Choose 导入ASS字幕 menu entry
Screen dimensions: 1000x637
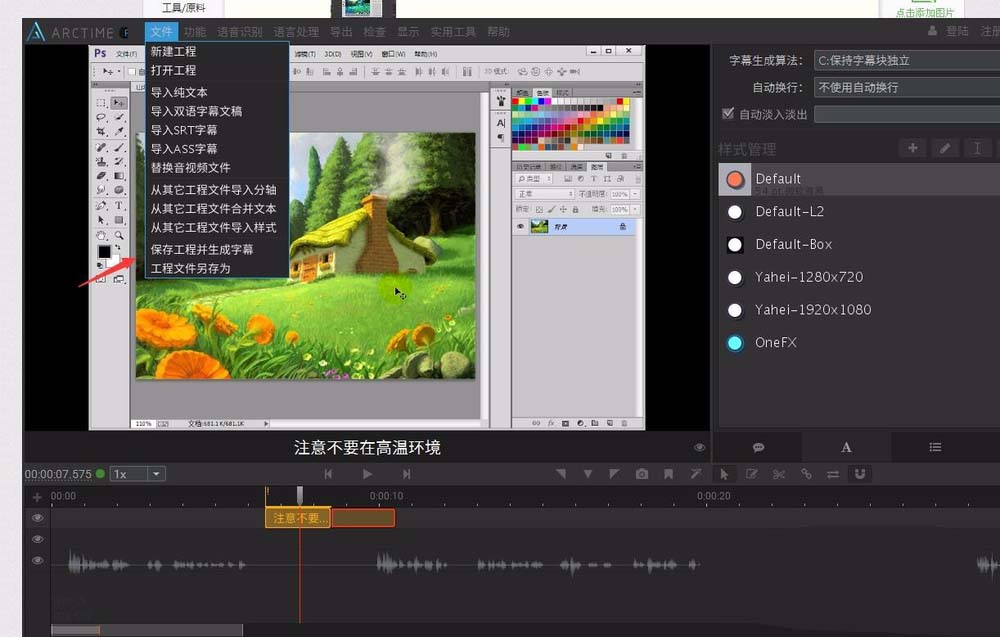pos(217,149)
